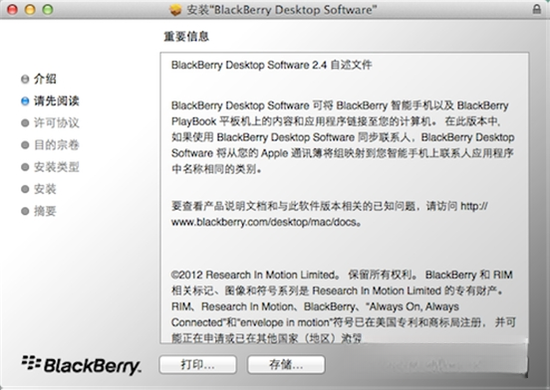Click the gray bullet next to 安装类型
This screenshot has width=550, height=390.
(25, 167)
